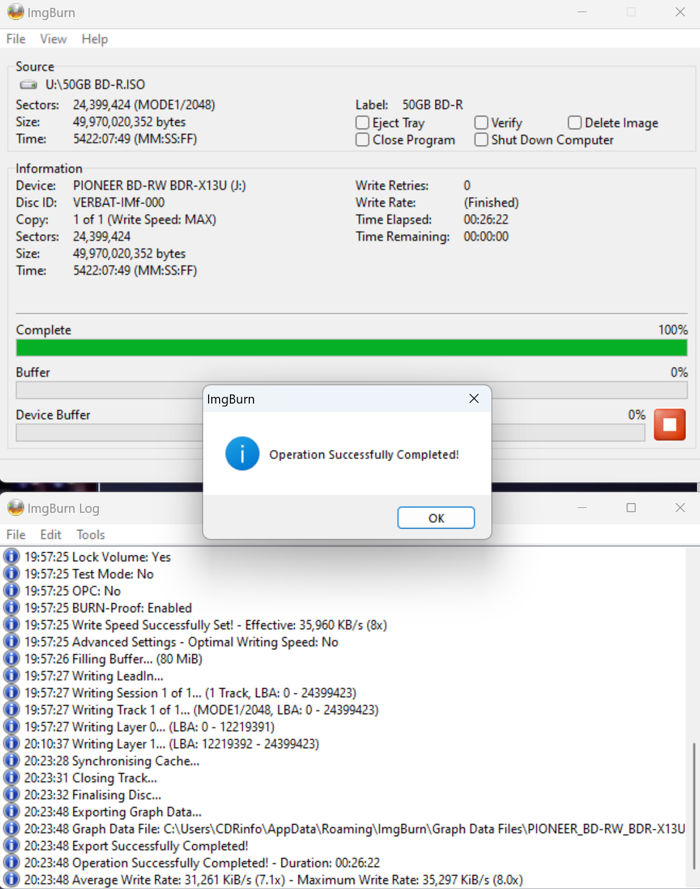700x889 pixels.
Task: Click info icon on Average Write Rate row
Action: coord(11,879)
